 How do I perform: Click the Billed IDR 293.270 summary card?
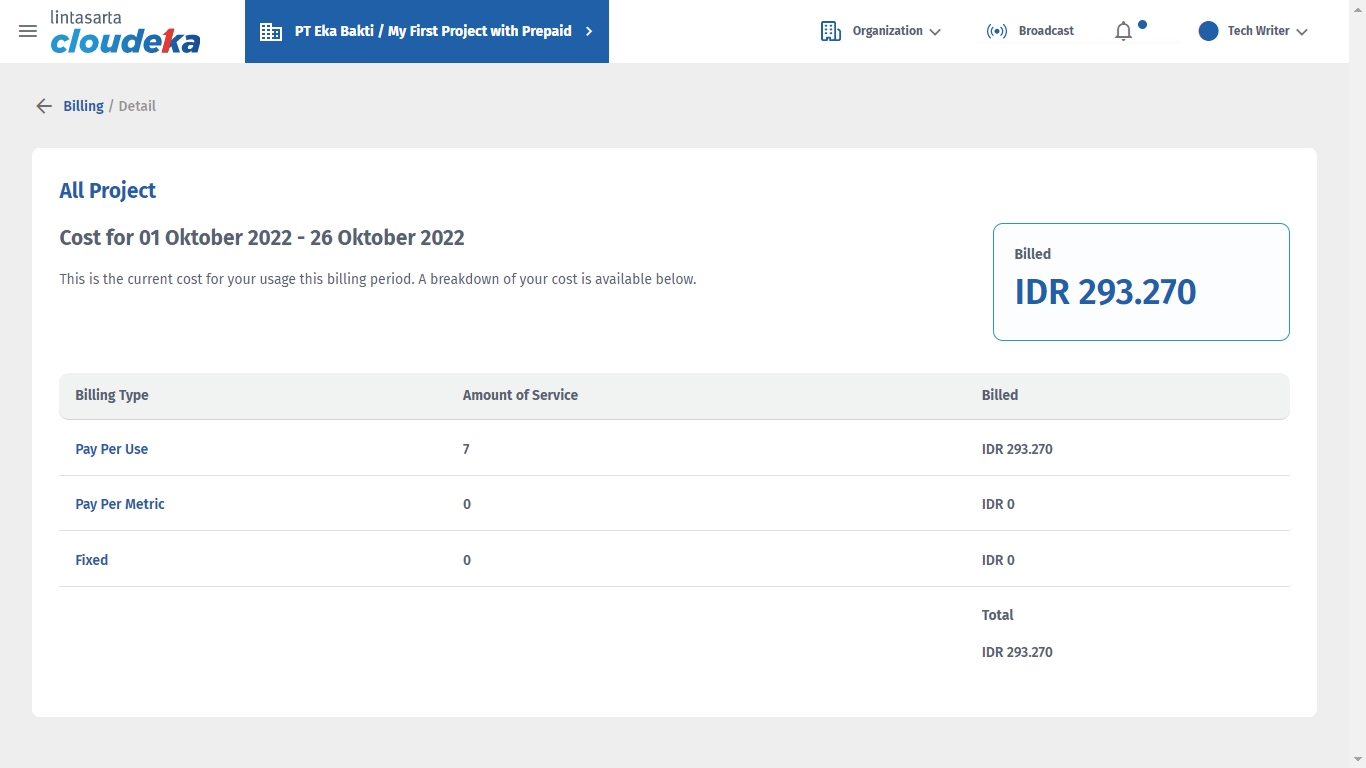1140,282
